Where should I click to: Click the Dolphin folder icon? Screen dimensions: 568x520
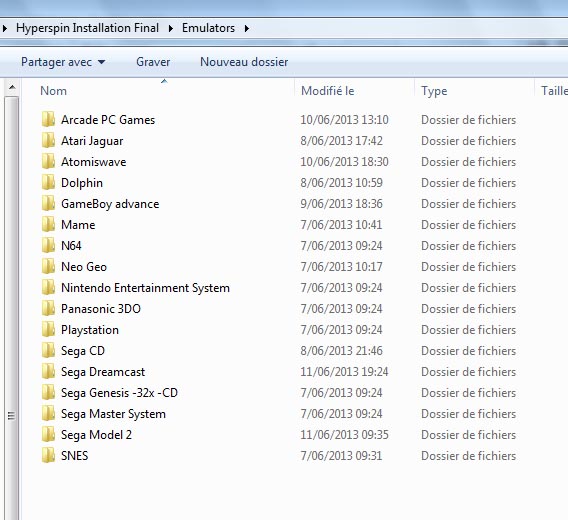tap(48, 183)
